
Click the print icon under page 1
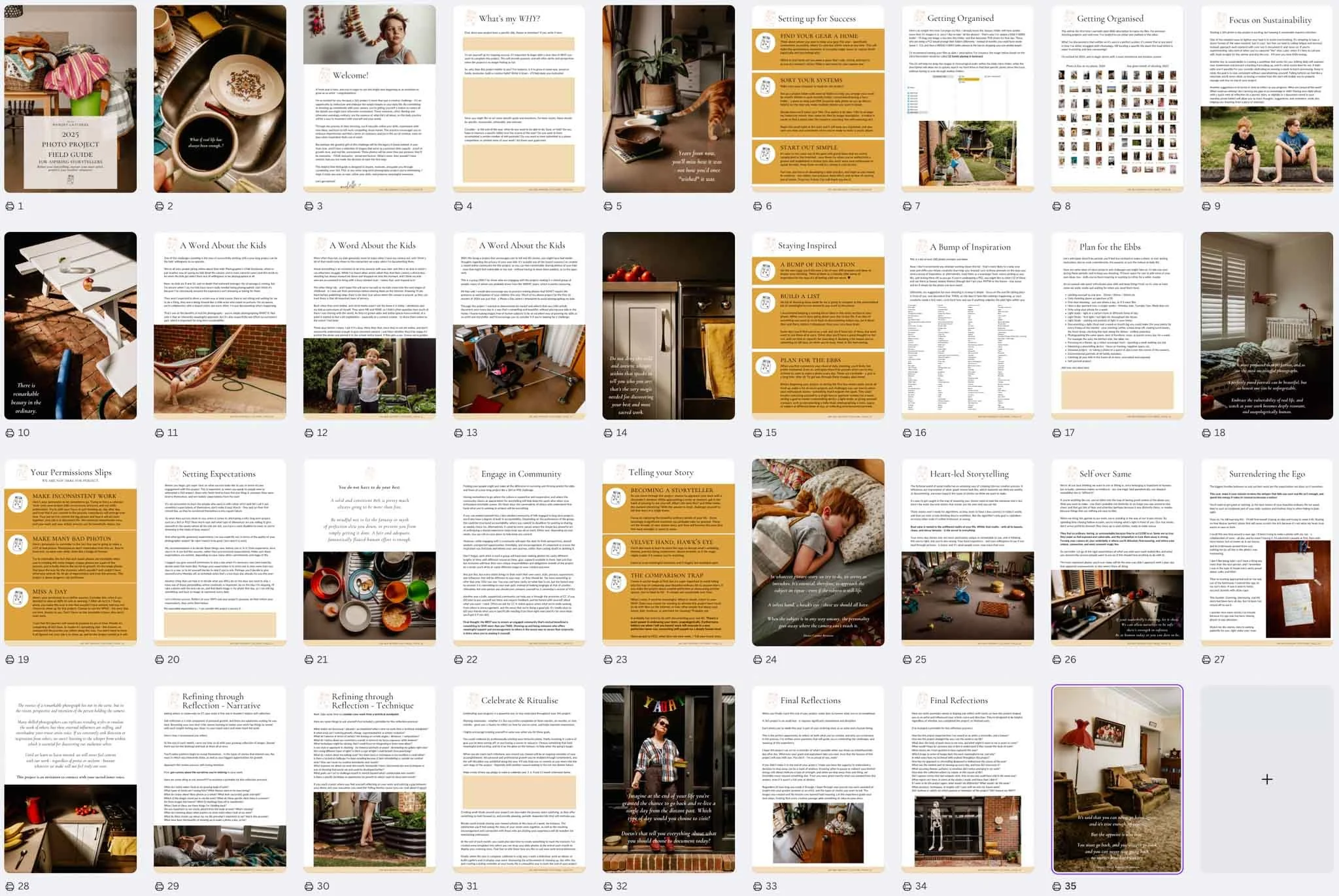pos(10,207)
